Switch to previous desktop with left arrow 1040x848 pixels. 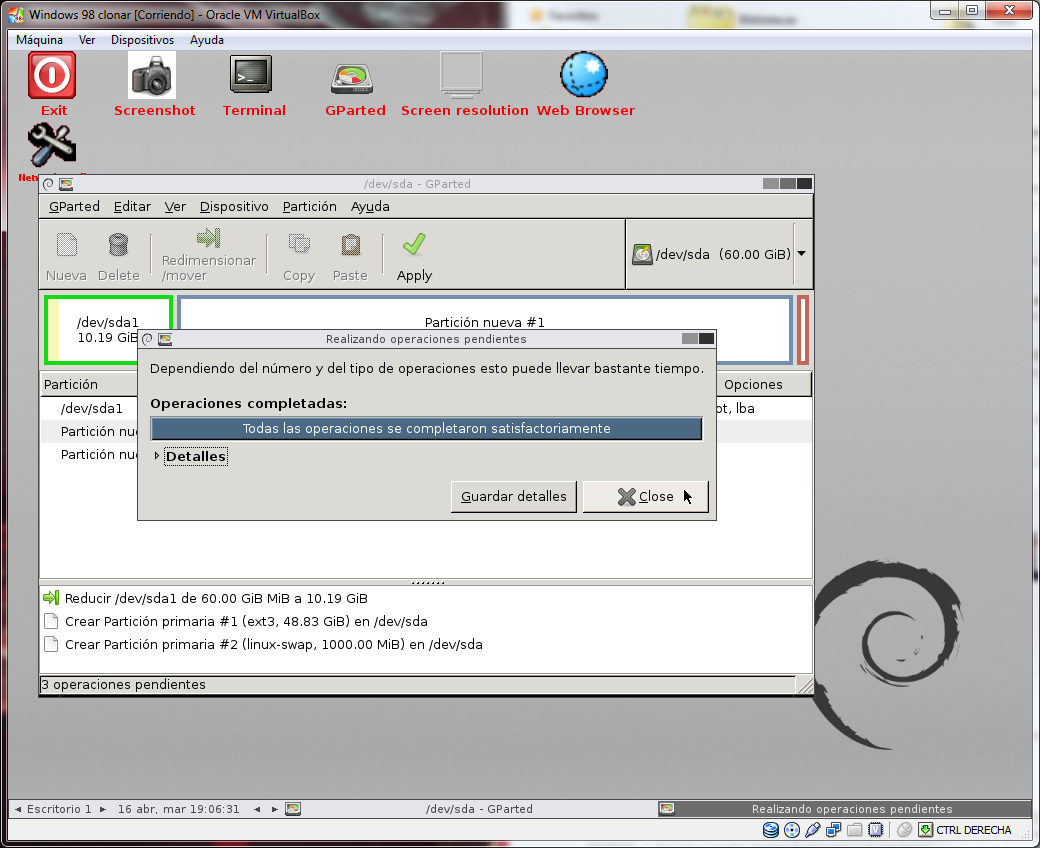(x=18, y=809)
